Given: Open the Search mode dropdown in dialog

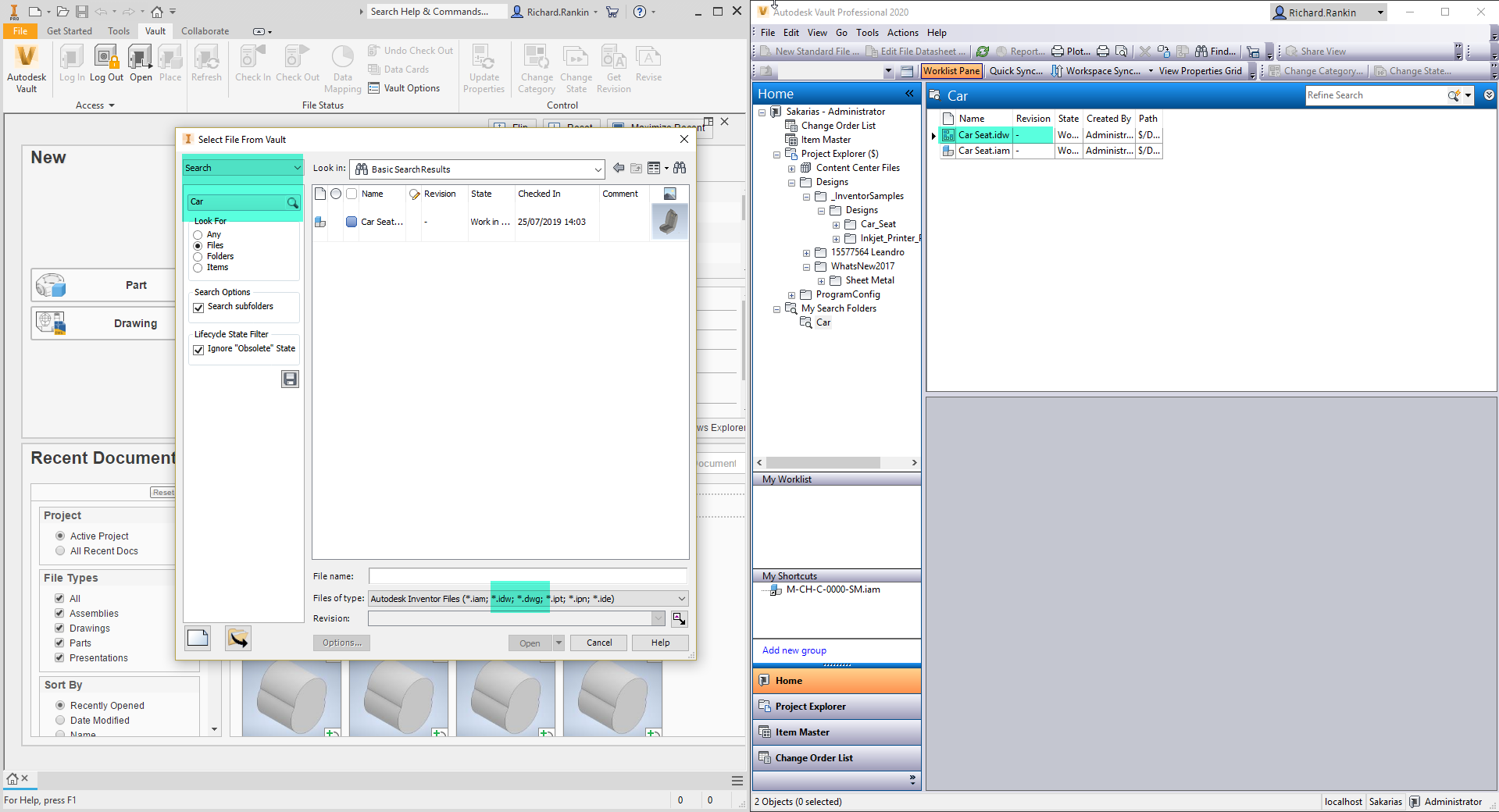Looking at the screenshot, I should tap(297, 168).
